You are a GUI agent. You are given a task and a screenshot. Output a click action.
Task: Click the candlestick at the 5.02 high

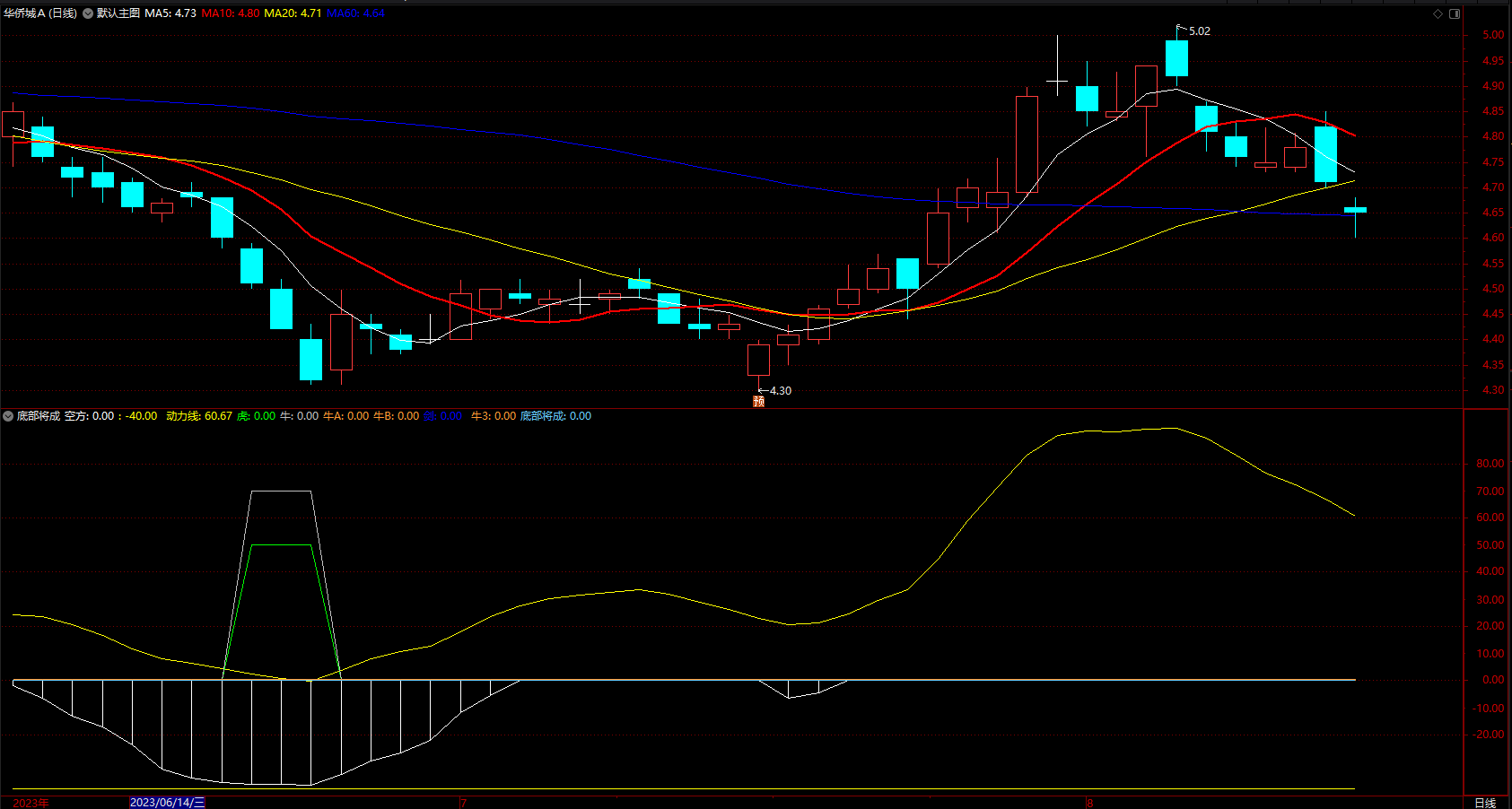[x=1176, y=57]
